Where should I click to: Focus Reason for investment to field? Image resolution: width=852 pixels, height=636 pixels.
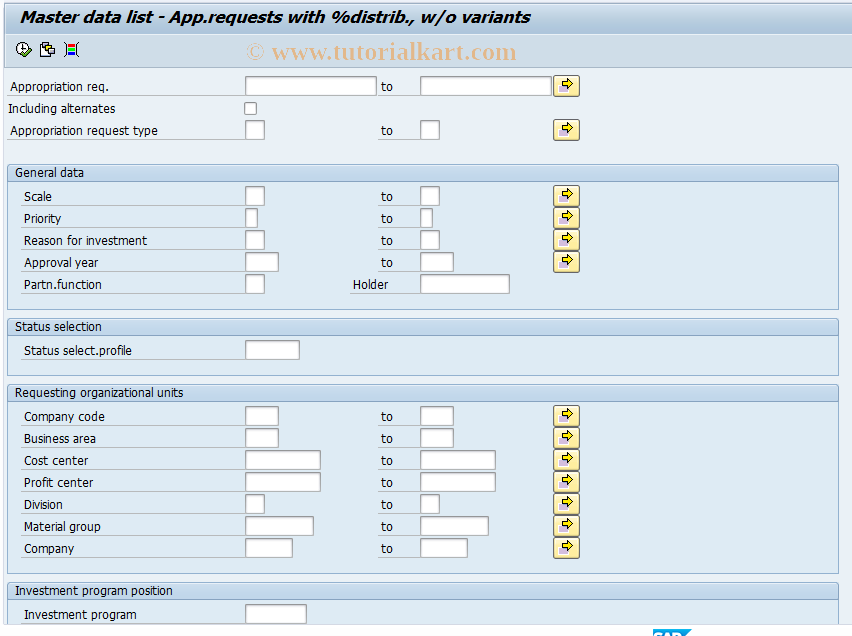430,240
